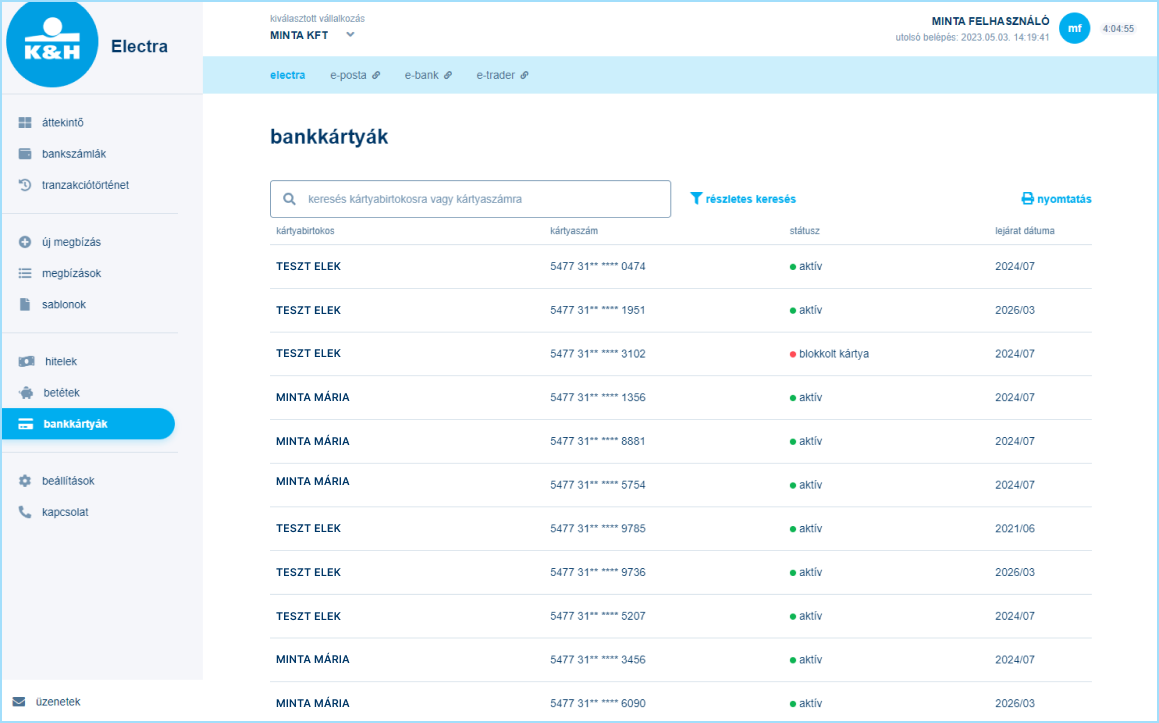Open the hitelek loans icon
Image resolution: width=1159 pixels, height=723 pixels.
23,361
